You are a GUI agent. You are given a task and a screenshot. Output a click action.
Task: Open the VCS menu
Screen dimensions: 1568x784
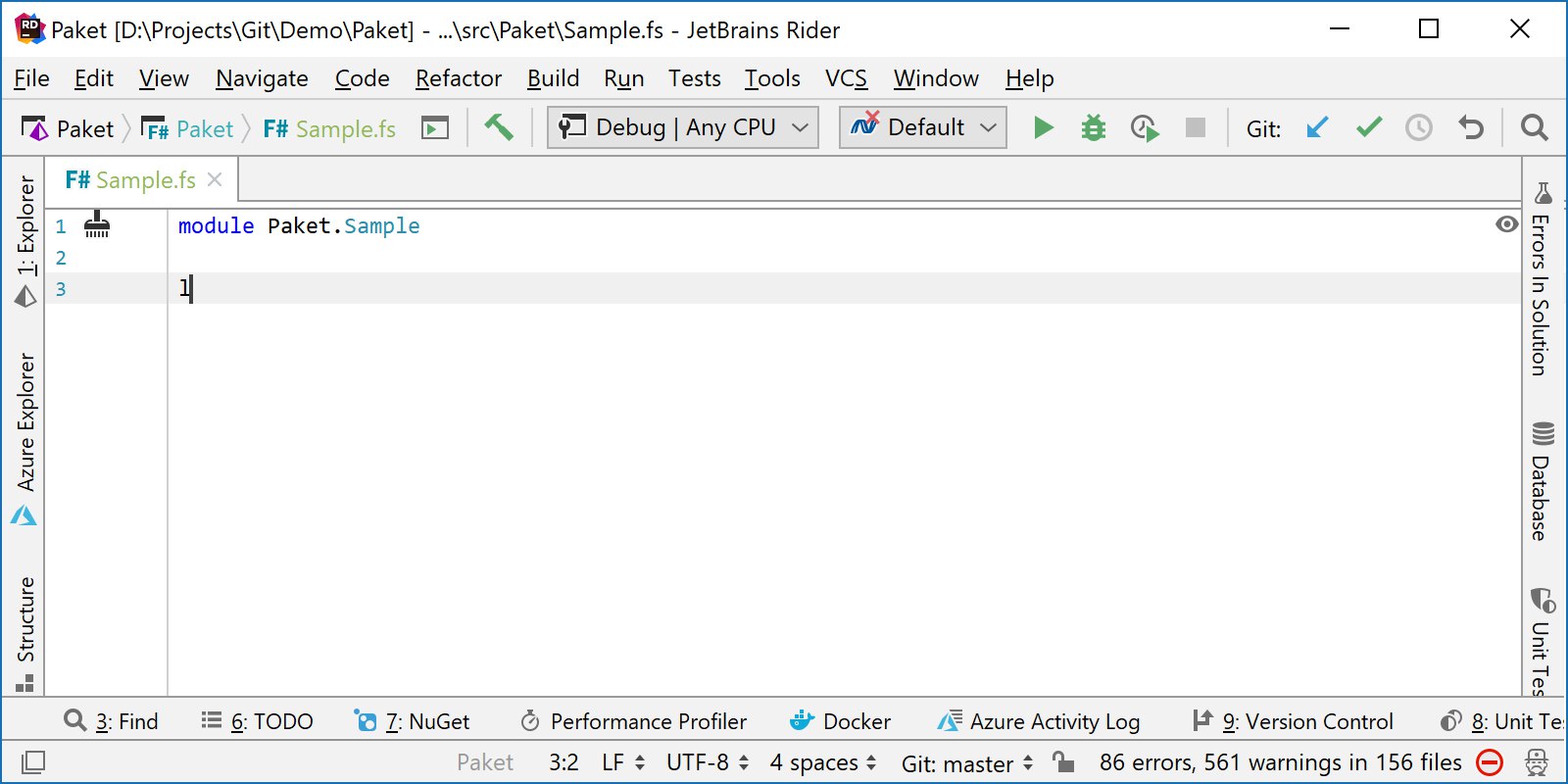(x=847, y=78)
